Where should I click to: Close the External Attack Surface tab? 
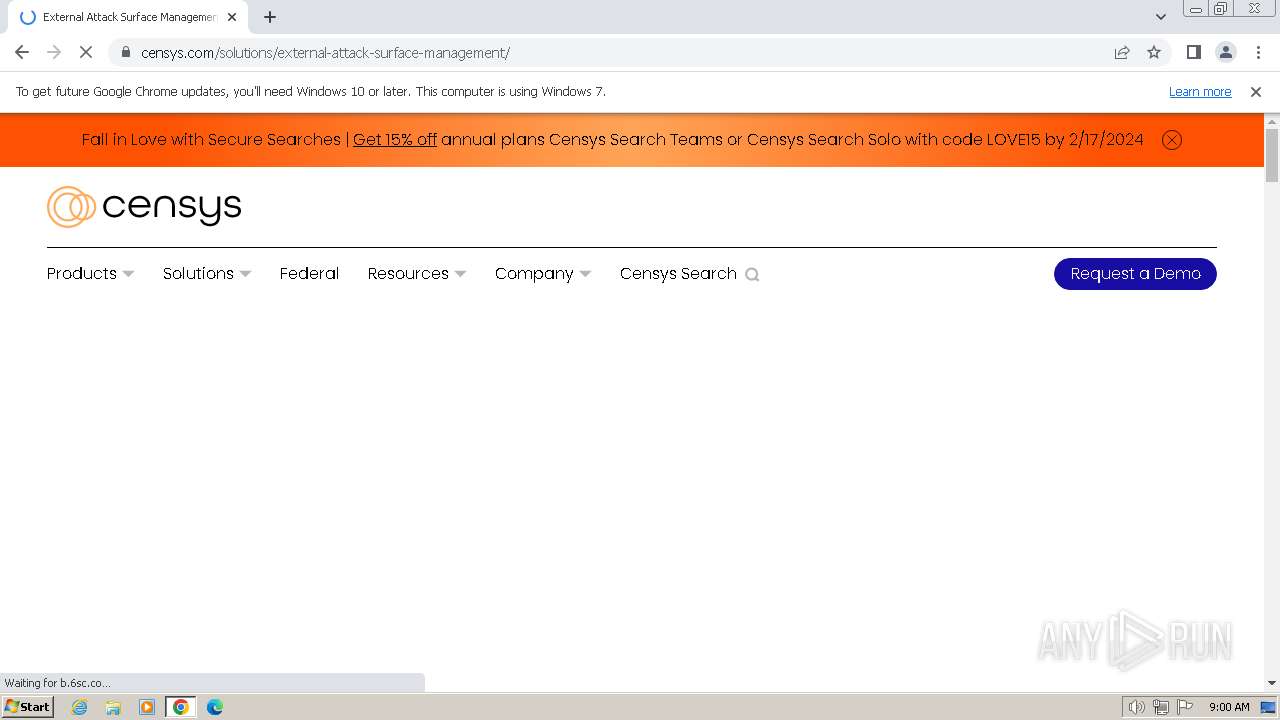pyautogui.click(x=232, y=17)
